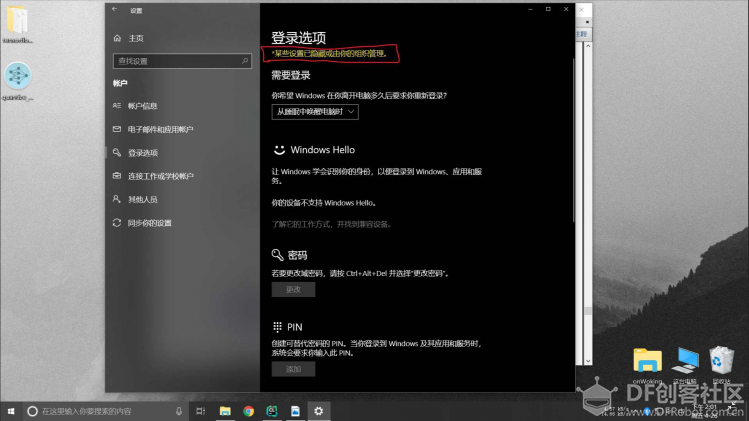
Task: Maximize the Settings window
Action: pos(548,9)
